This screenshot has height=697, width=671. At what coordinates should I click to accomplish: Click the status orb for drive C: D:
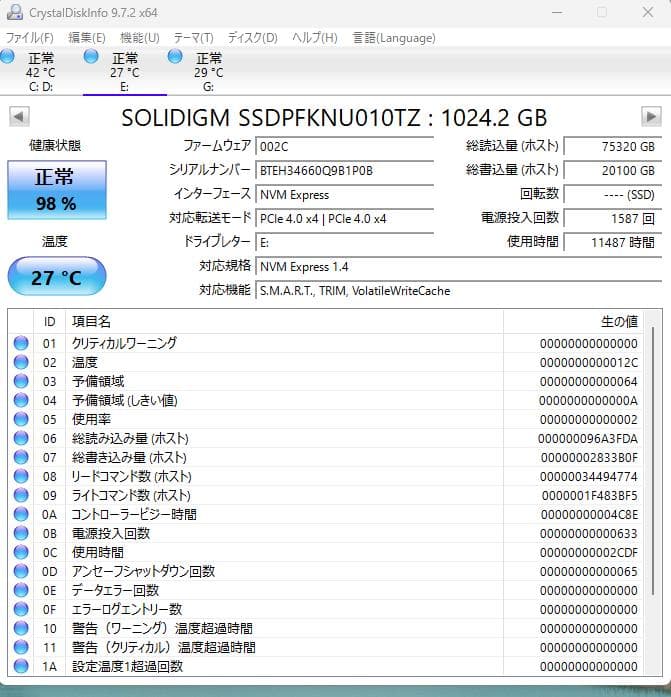7,56
